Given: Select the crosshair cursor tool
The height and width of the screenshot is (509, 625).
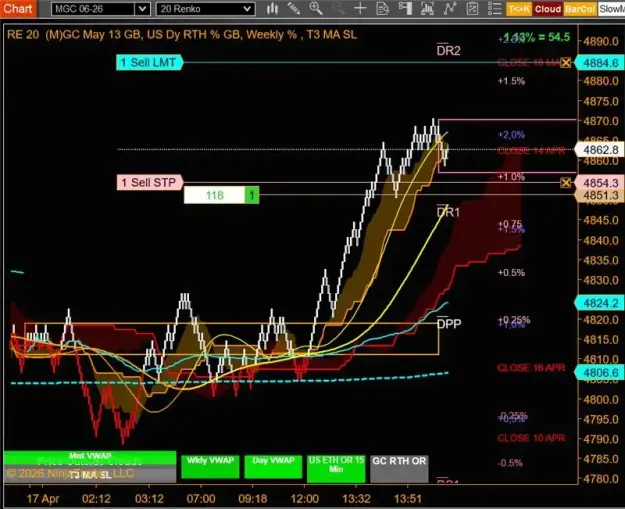Looking at the screenshot, I should pos(360,8).
